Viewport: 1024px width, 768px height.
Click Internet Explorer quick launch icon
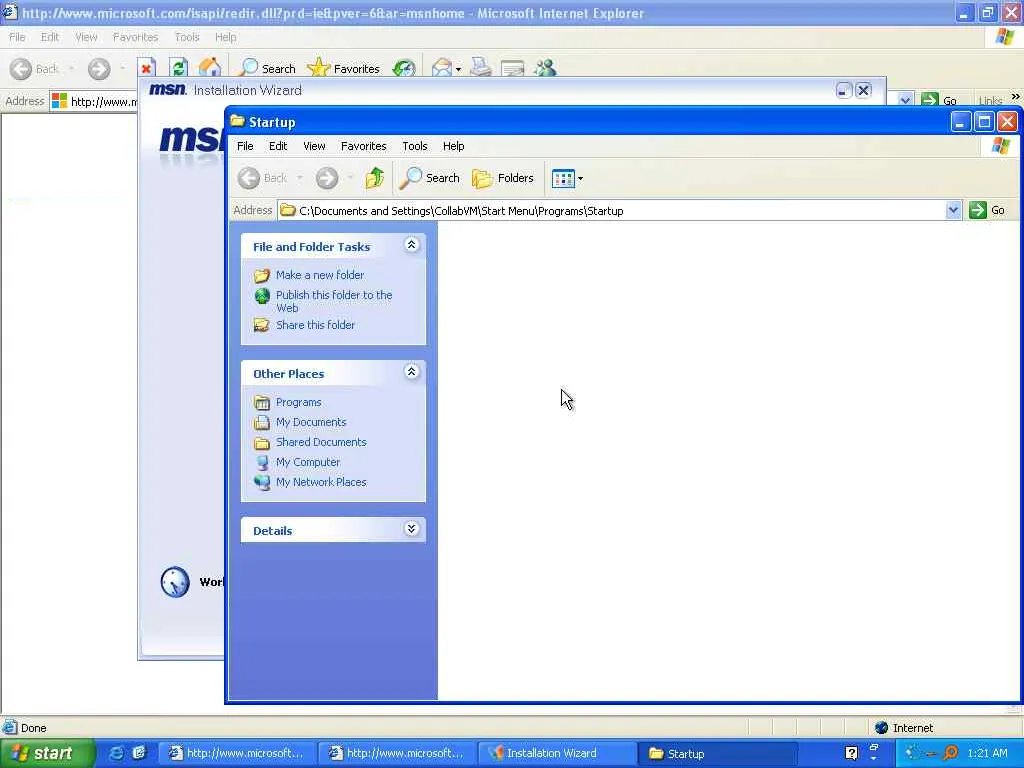pyautogui.click(x=116, y=753)
